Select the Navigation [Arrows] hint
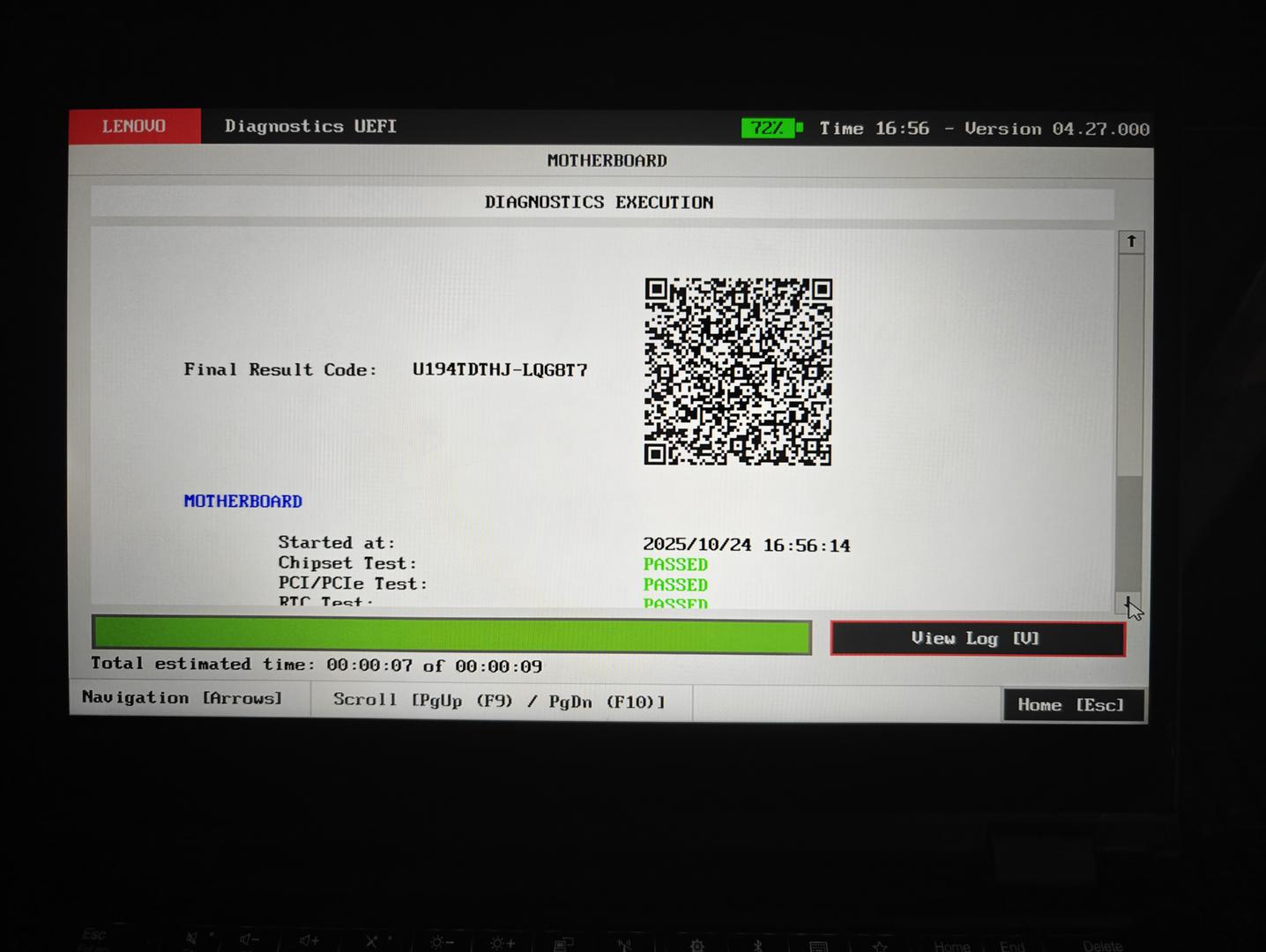 pyautogui.click(x=182, y=698)
